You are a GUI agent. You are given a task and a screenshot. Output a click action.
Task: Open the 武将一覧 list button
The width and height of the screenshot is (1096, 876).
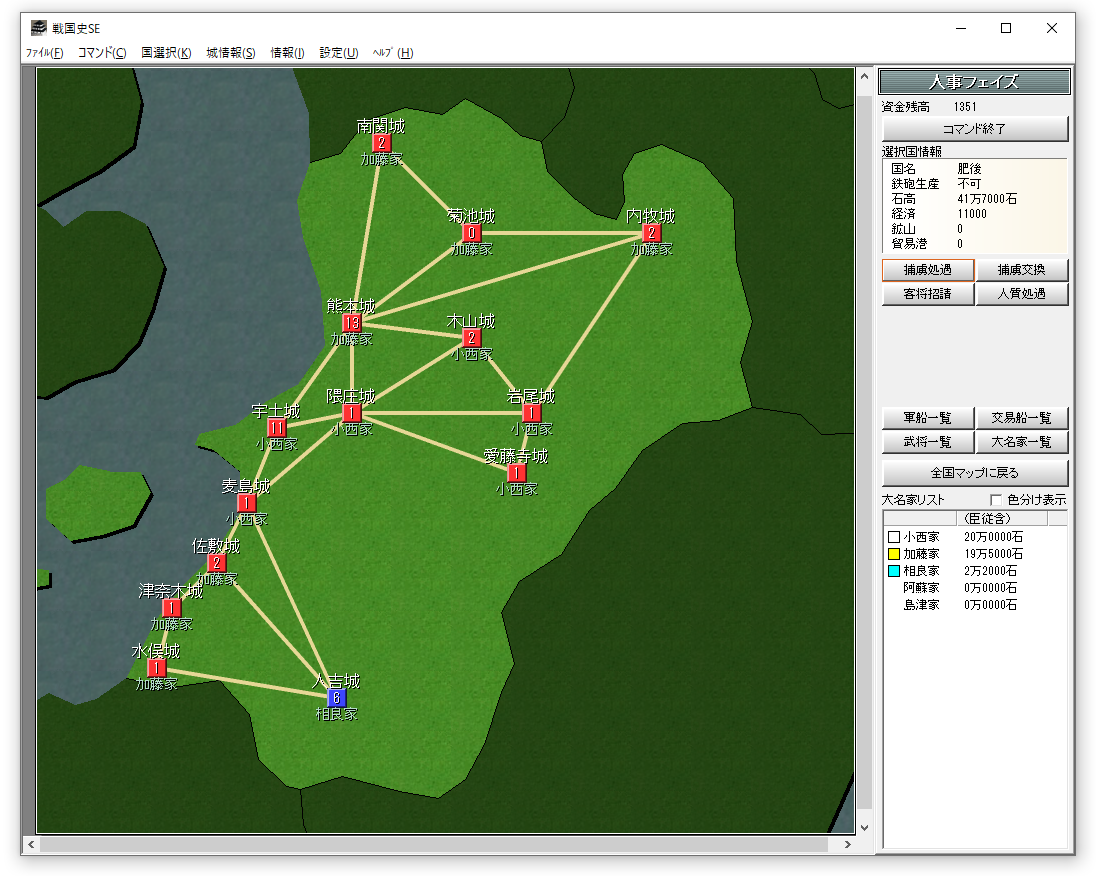(927, 442)
